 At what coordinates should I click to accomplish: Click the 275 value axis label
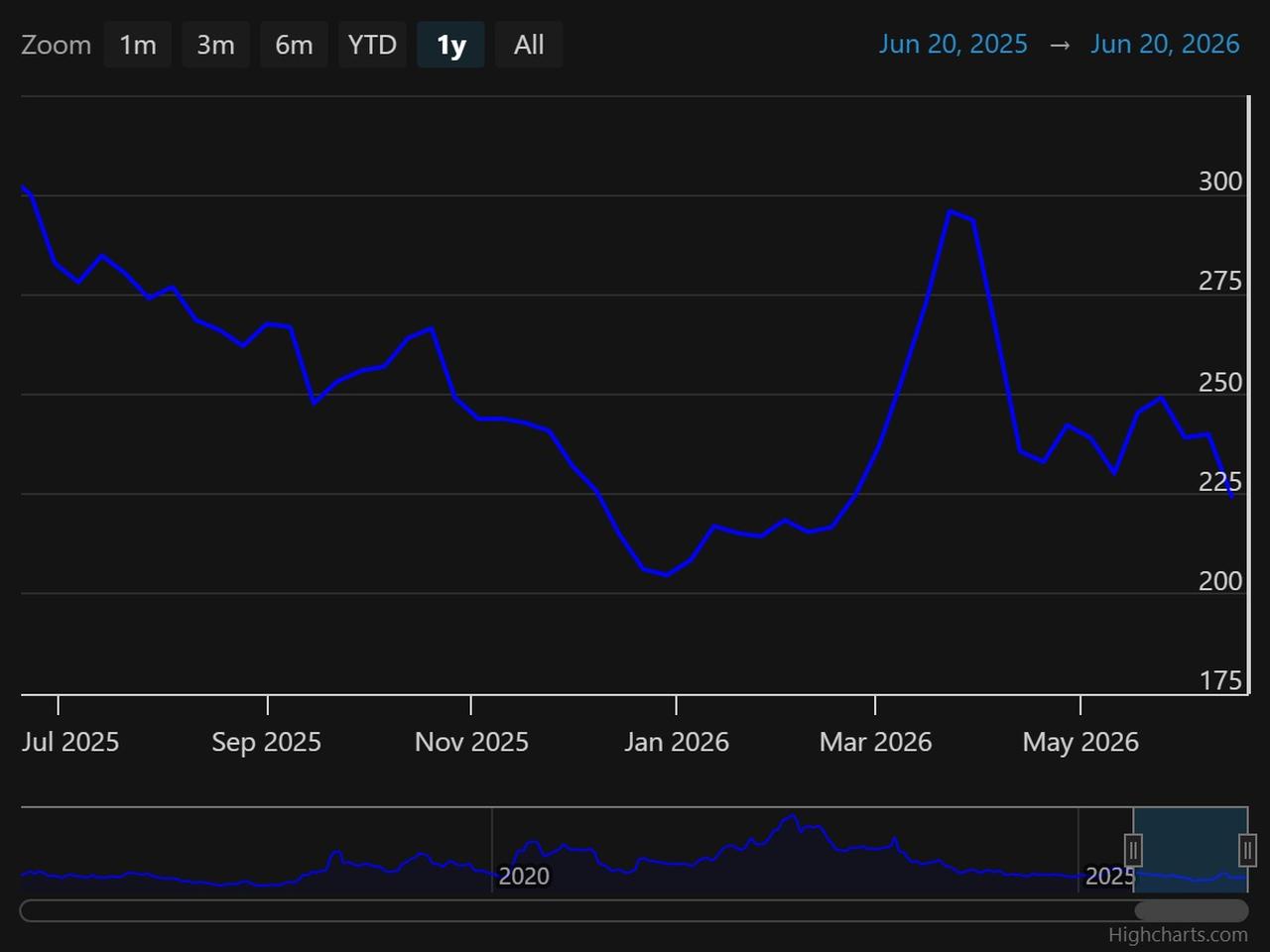pos(1220,282)
